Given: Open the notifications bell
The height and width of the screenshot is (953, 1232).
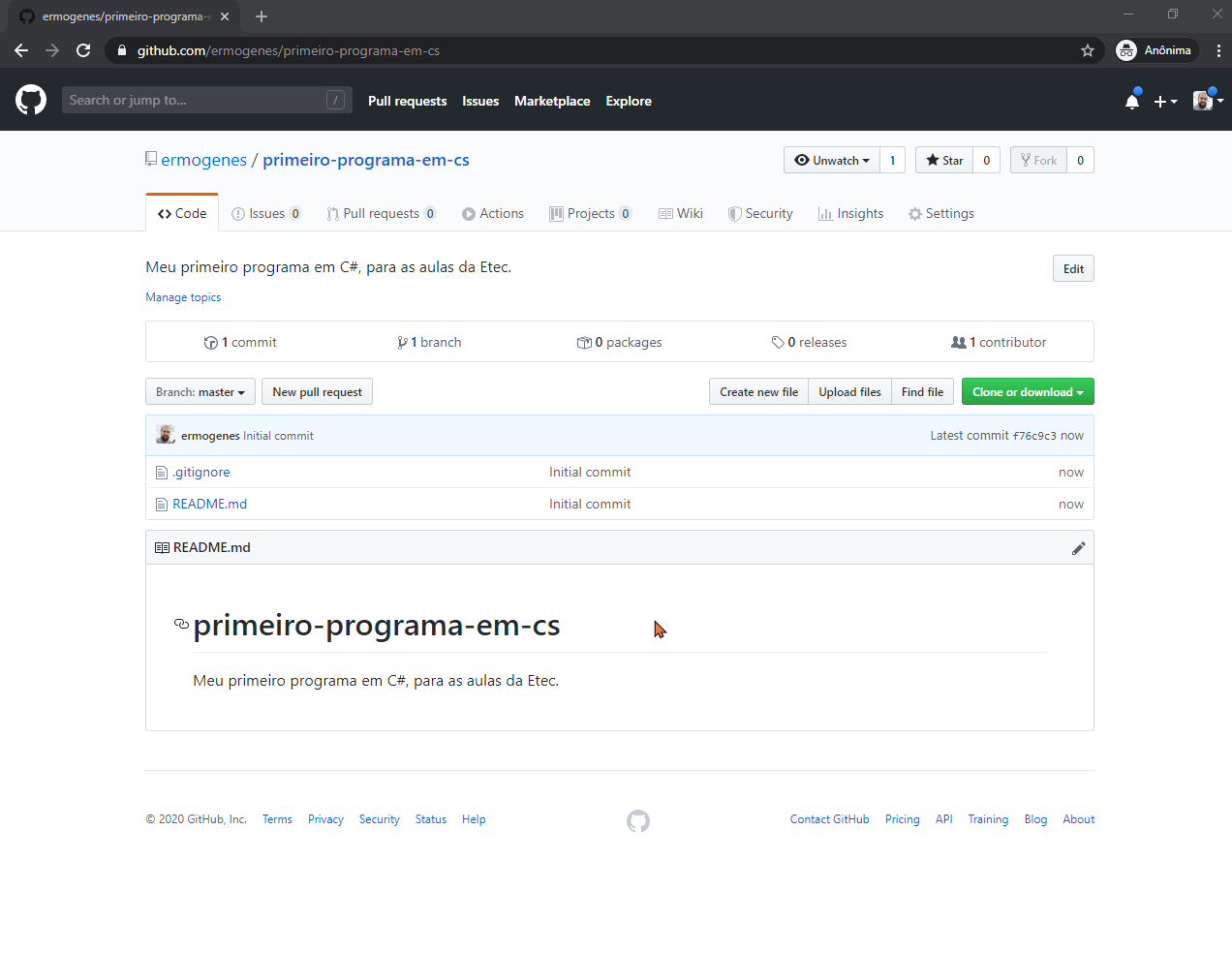Looking at the screenshot, I should point(1132,101).
